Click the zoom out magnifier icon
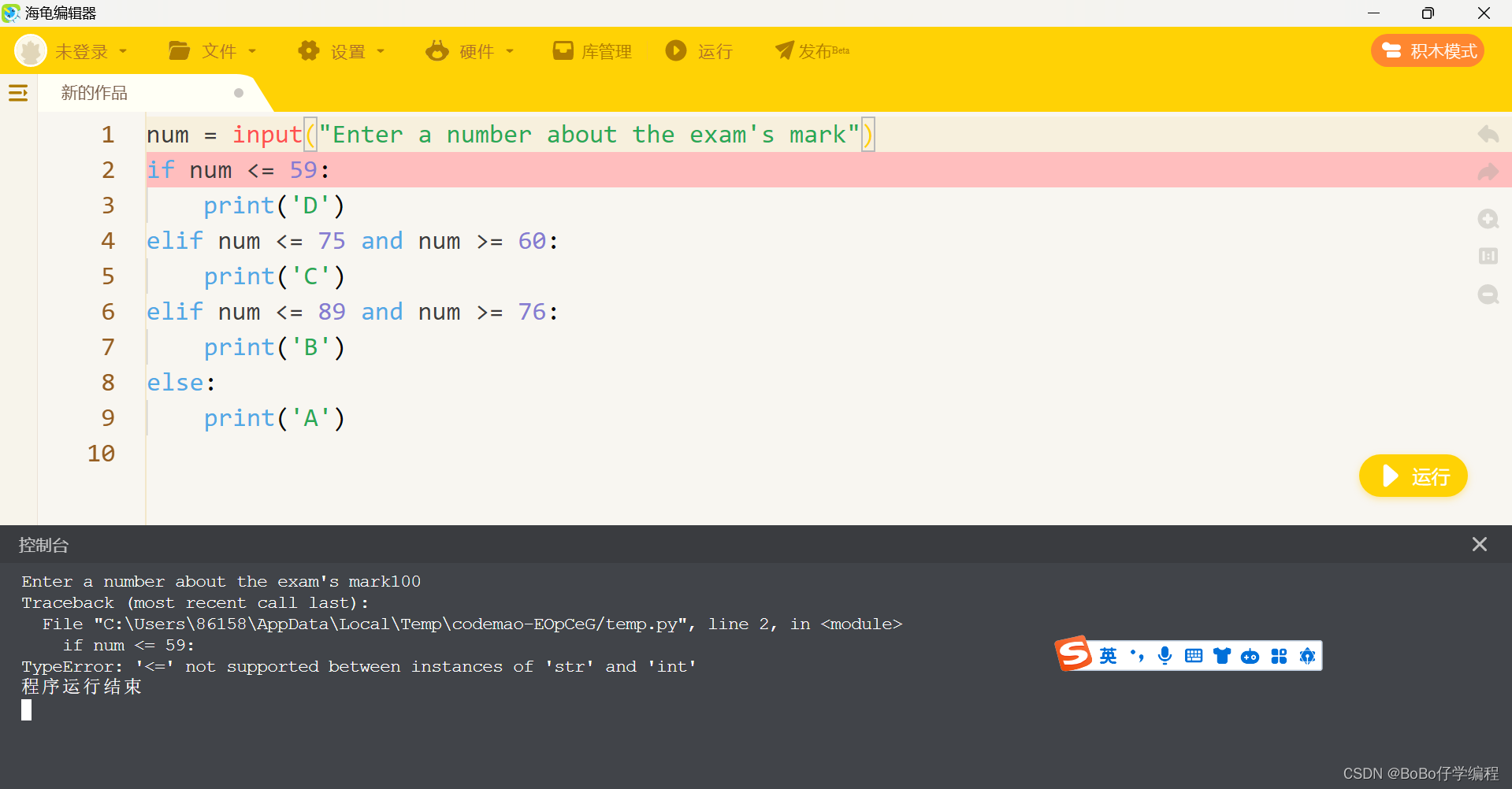The width and height of the screenshot is (1512, 789). point(1488,294)
